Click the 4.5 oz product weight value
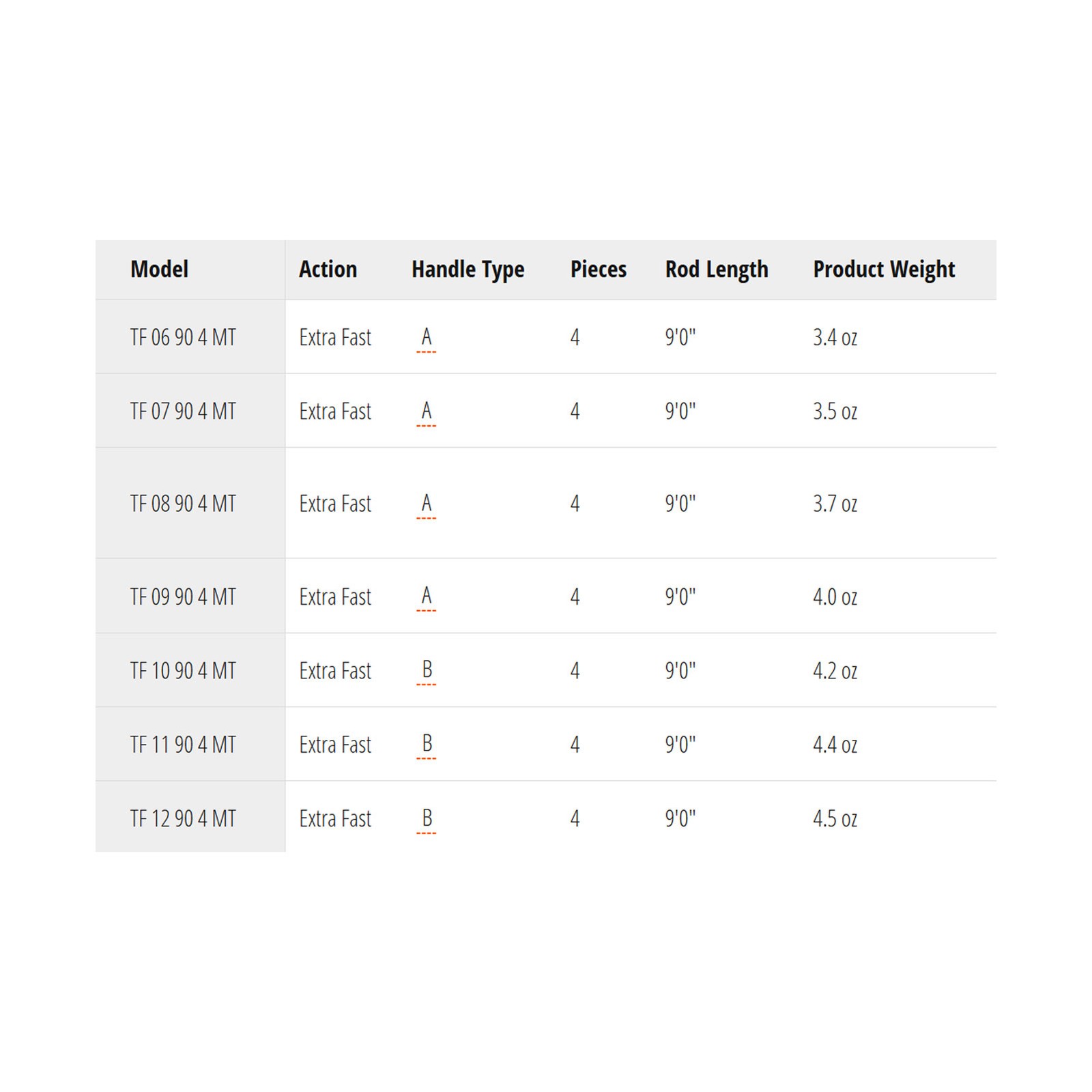Viewport: 1092px width, 1092px height. click(835, 818)
